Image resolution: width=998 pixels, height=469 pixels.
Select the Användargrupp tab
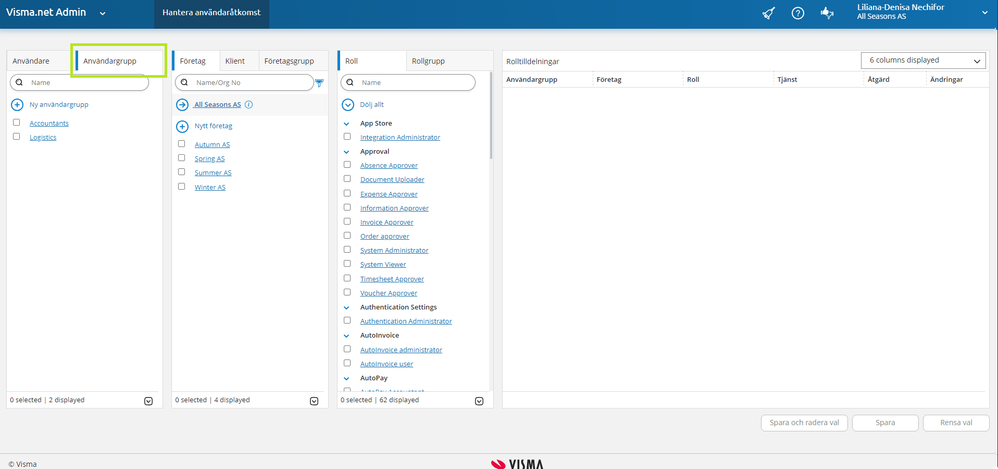119,61
